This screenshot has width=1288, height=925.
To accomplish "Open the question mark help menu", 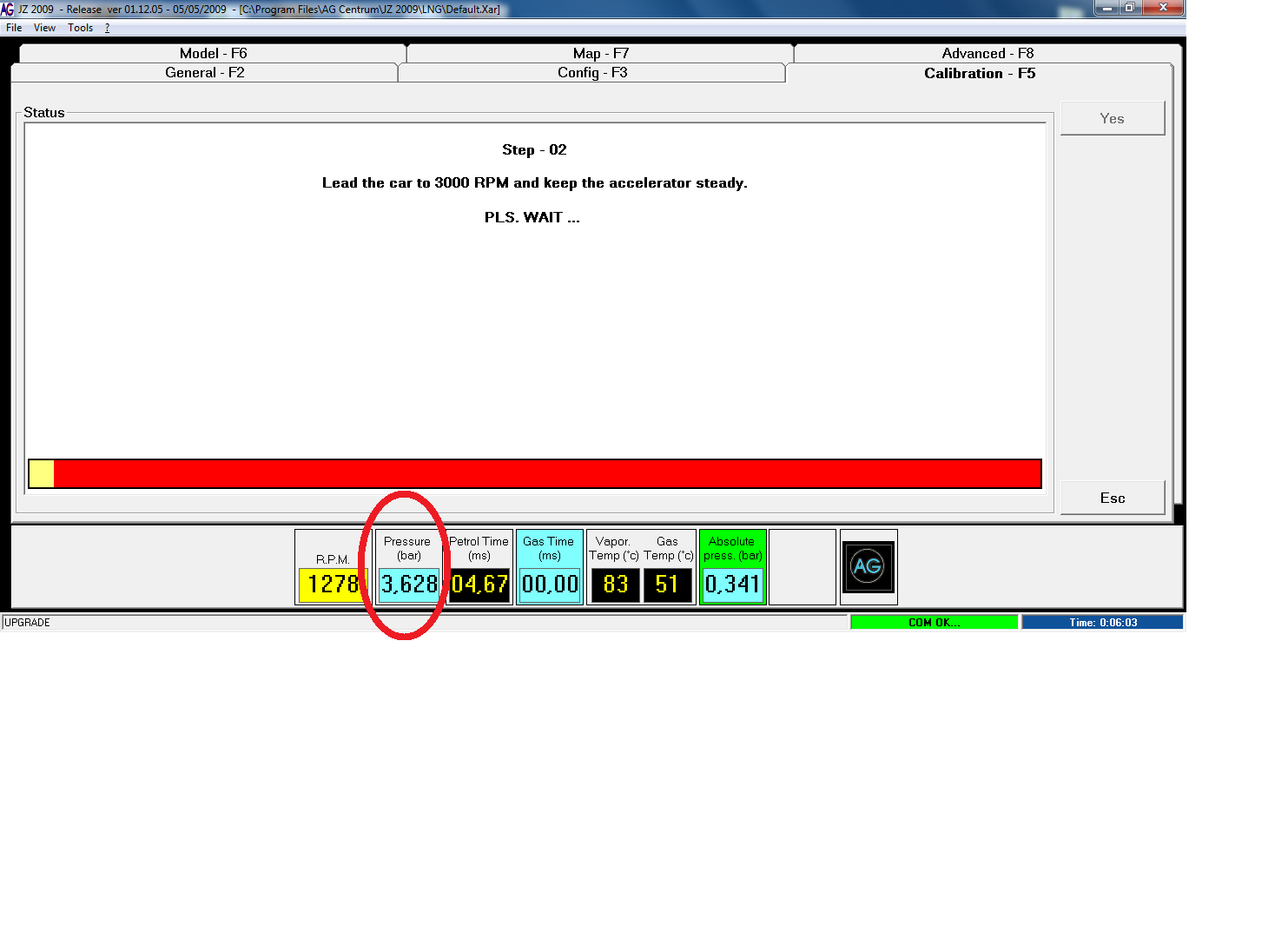I will click(x=107, y=28).
